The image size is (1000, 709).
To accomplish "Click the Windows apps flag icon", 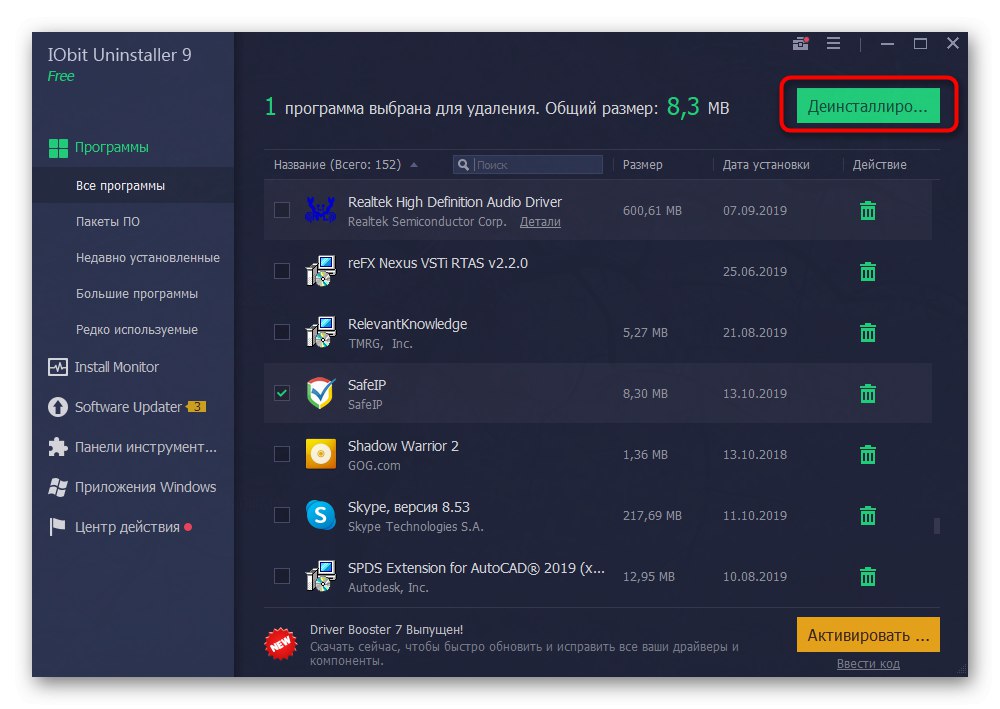I will [57, 487].
